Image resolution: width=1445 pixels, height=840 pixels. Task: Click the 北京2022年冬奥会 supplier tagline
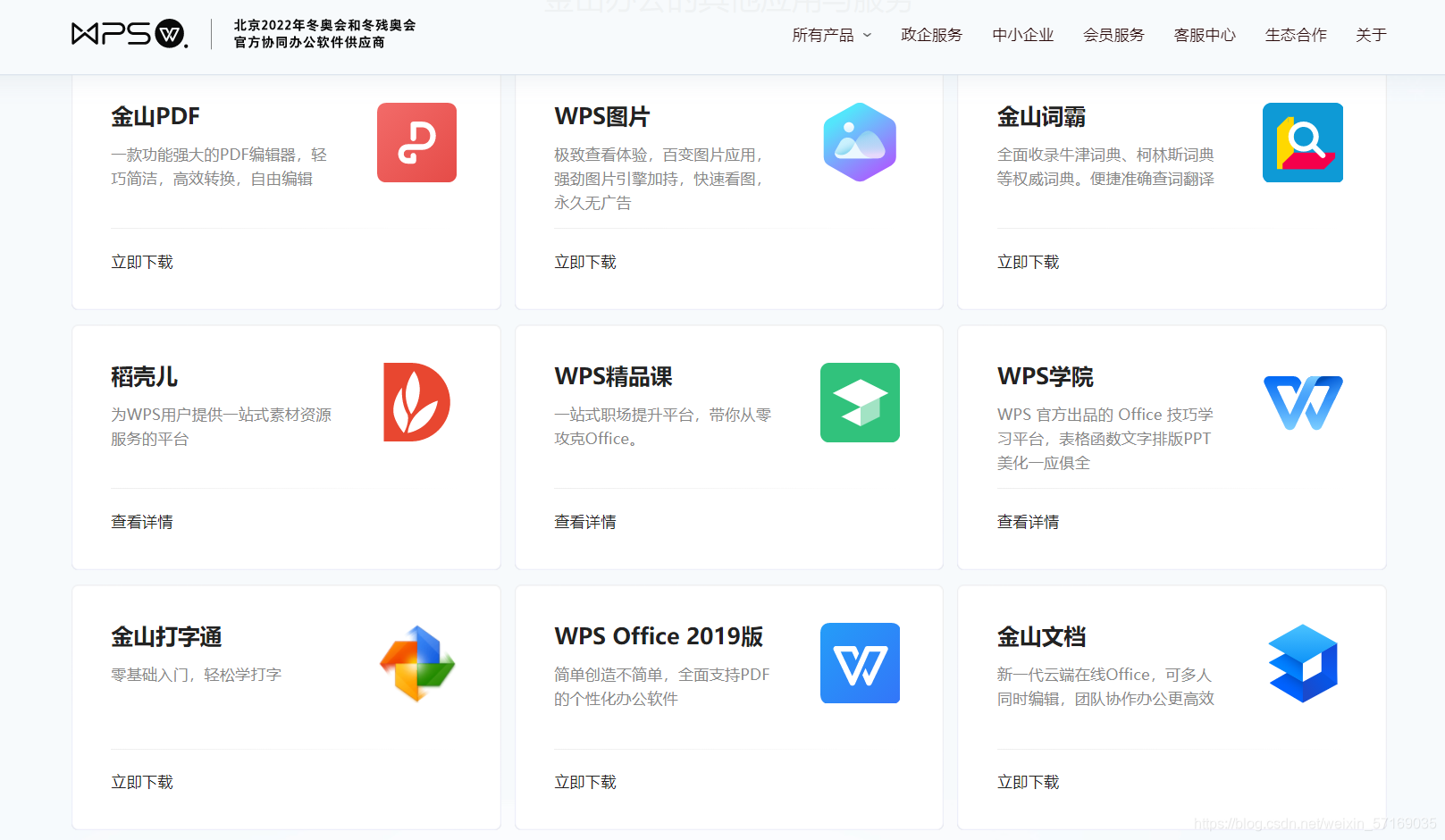pyautogui.click(x=325, y=34)
